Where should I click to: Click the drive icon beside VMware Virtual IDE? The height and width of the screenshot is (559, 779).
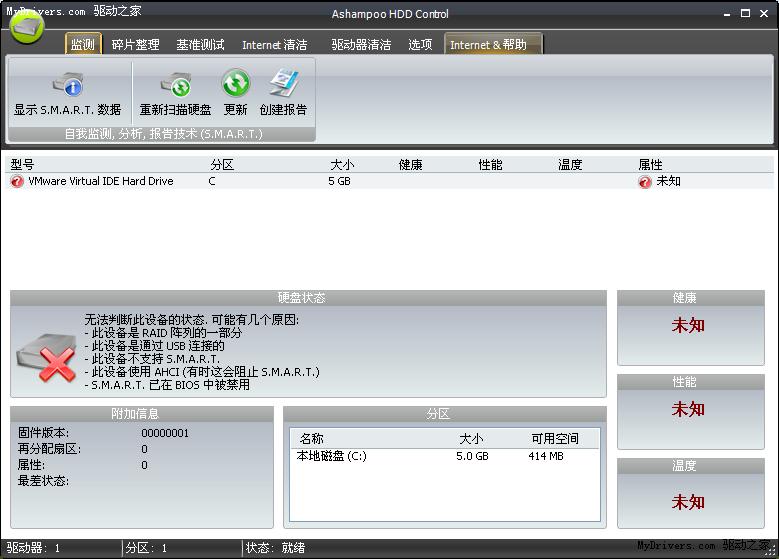pyautogui.click(x=17, y=182)
